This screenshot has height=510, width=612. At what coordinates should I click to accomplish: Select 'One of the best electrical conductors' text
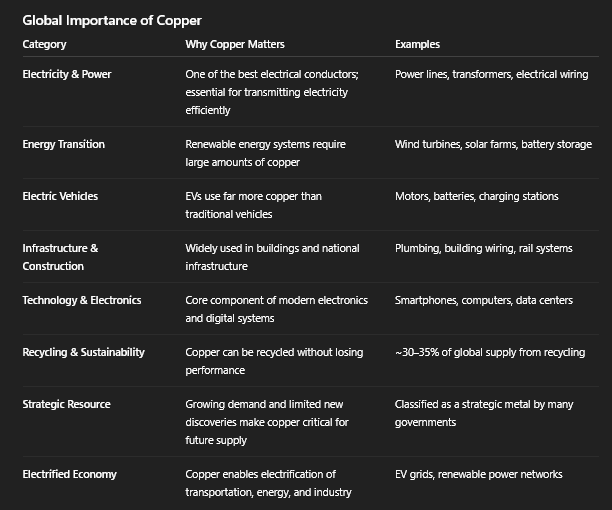coord(272,75)
